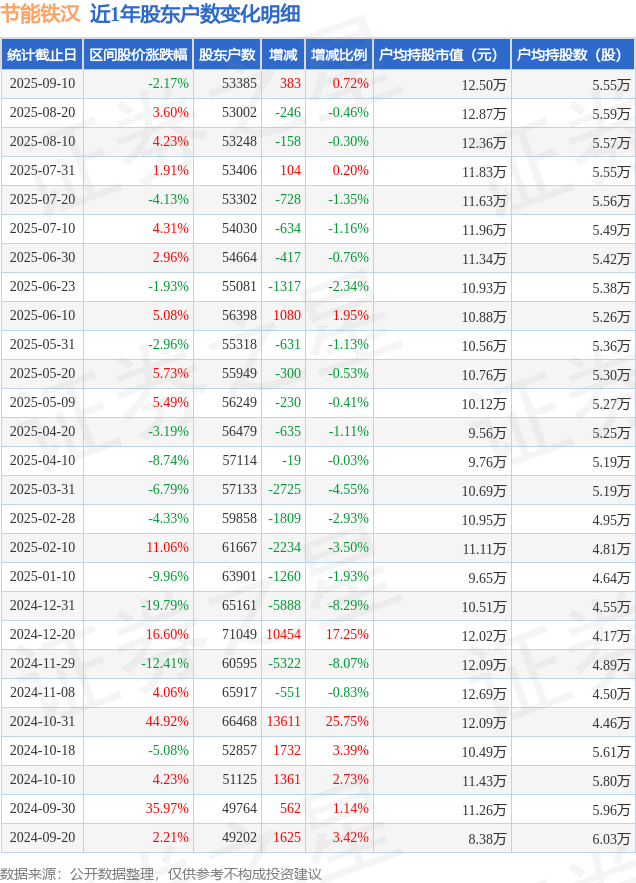Viewport: 636px width, 883px height.
Task: Click the 近1年股东户数变化明细 title text
Action: [195, 15]
